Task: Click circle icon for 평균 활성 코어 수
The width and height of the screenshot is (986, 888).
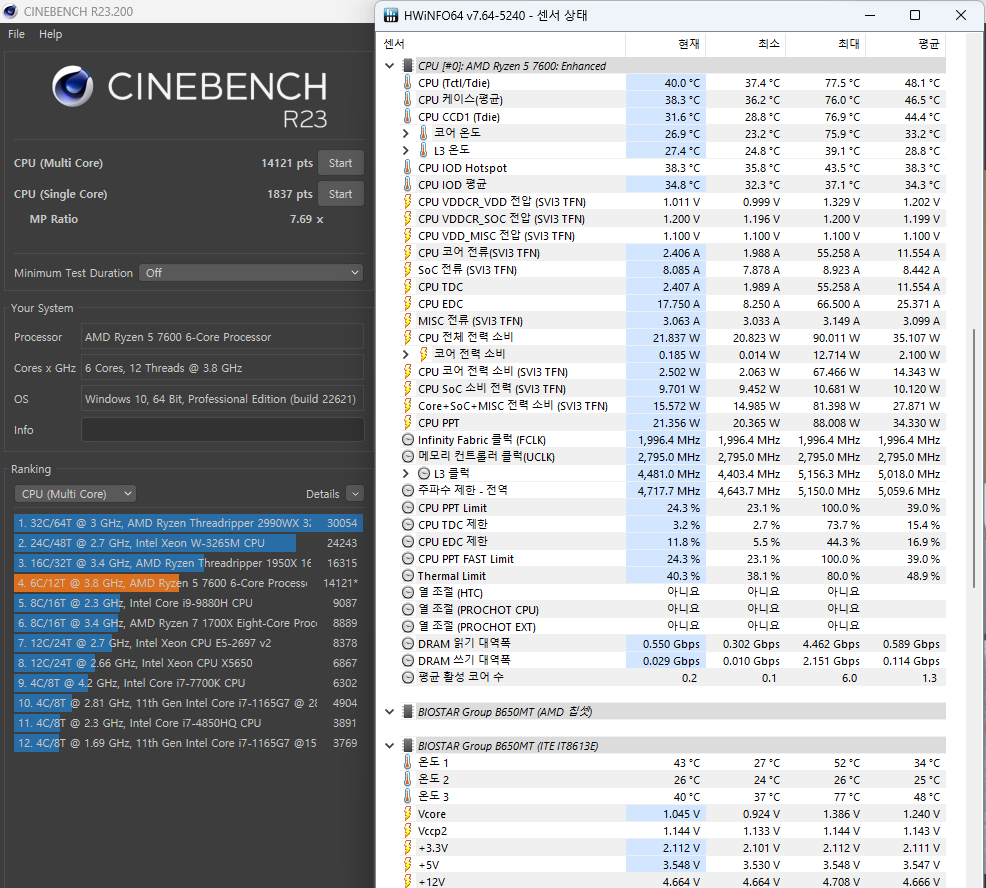Action: click(x=407, y=677)
